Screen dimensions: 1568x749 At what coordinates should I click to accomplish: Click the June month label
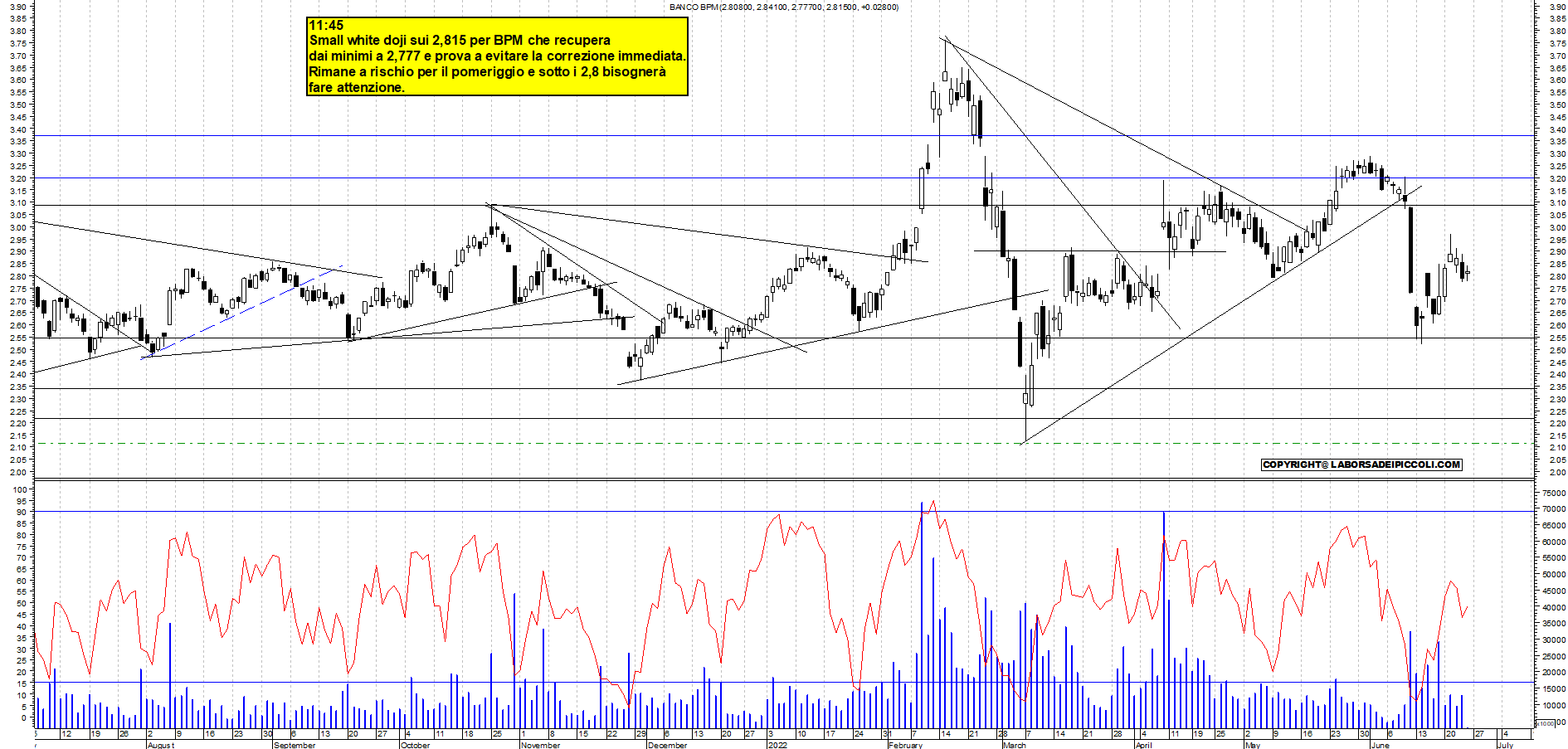point(1380,745)
